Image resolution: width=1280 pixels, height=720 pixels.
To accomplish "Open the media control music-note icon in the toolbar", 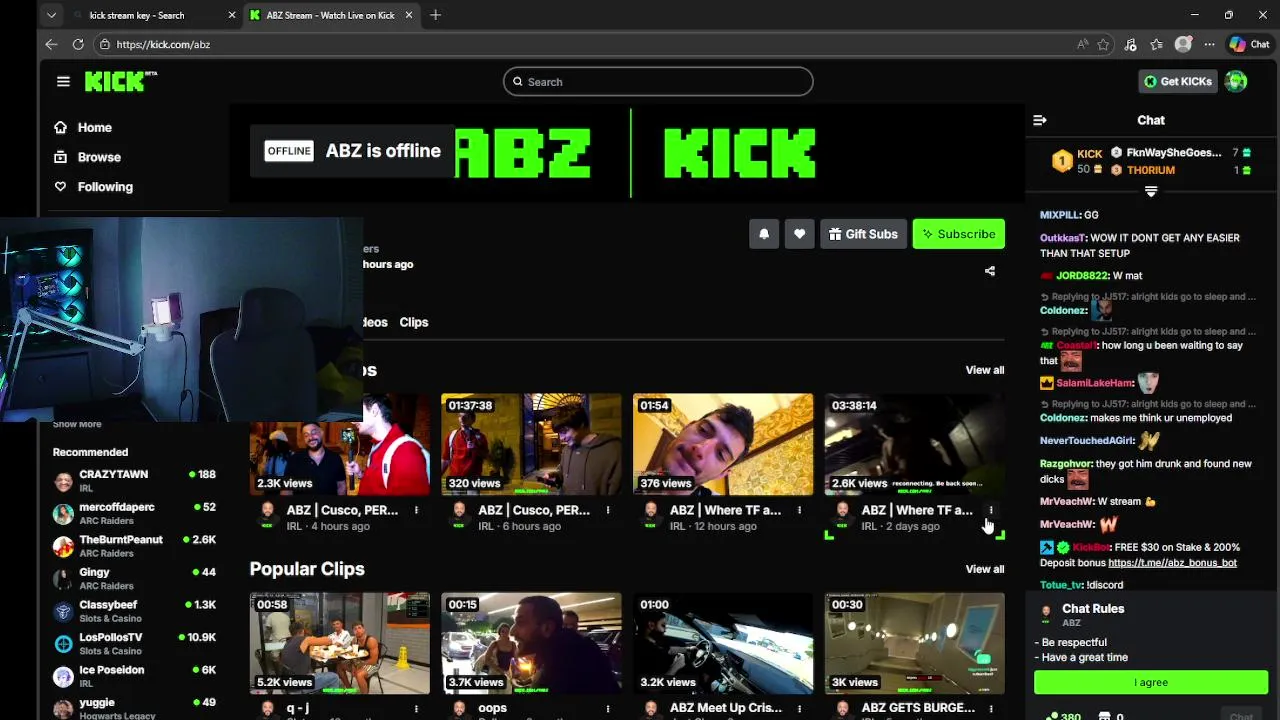I will tap(1130, 44).
